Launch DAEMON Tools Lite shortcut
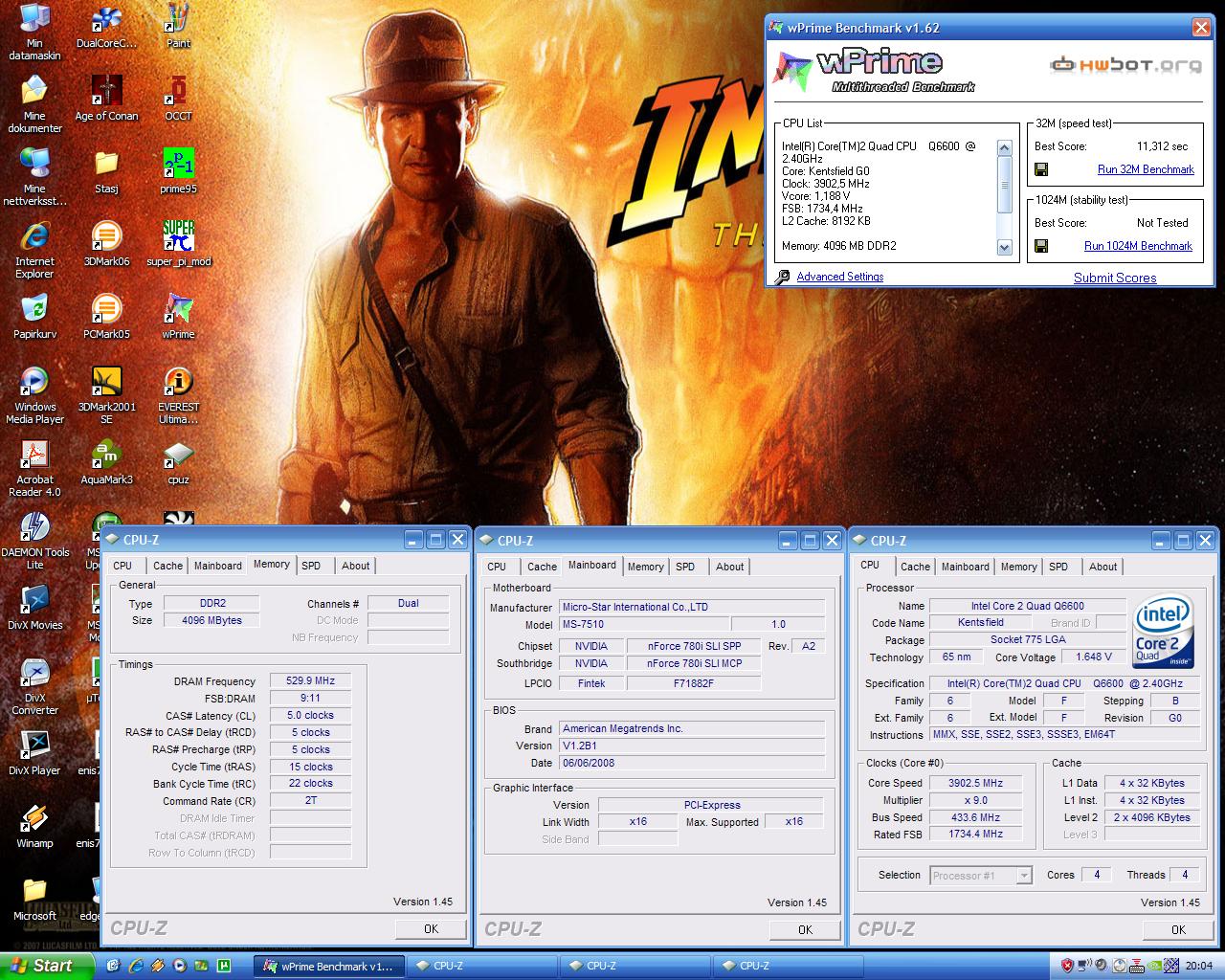1225x980 pixels. coord(34,541)
